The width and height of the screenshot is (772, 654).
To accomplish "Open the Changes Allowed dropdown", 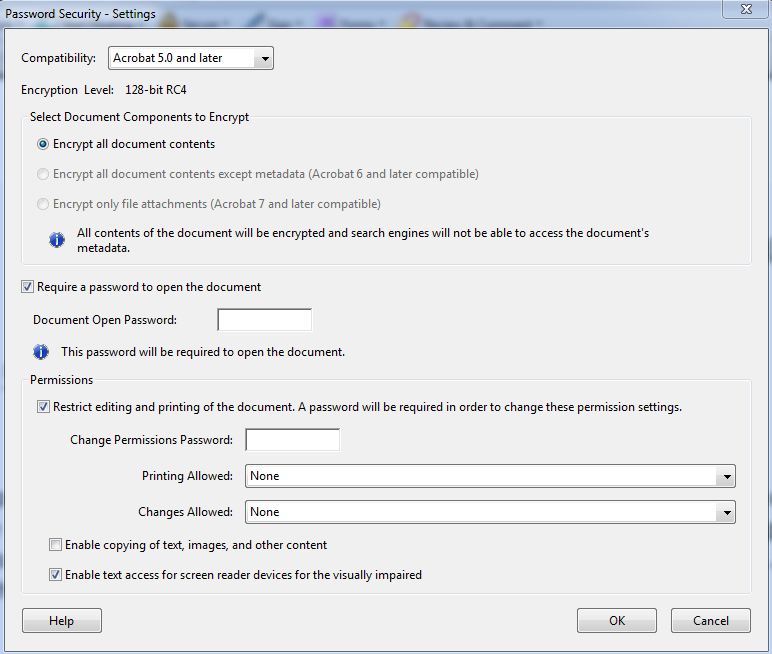I will (x=490, y=512).
